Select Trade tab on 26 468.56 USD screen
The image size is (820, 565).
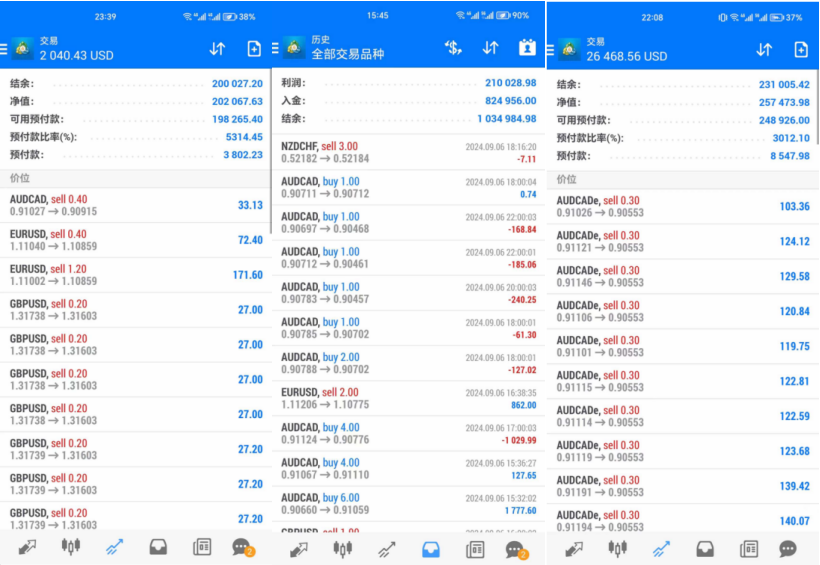click(x=662, y=549)
